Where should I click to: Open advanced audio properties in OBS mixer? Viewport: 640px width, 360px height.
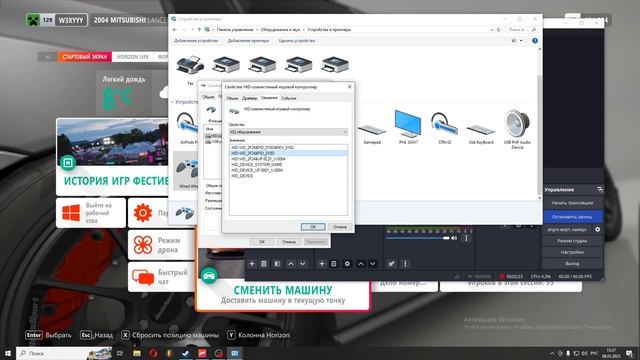[391, 264]
